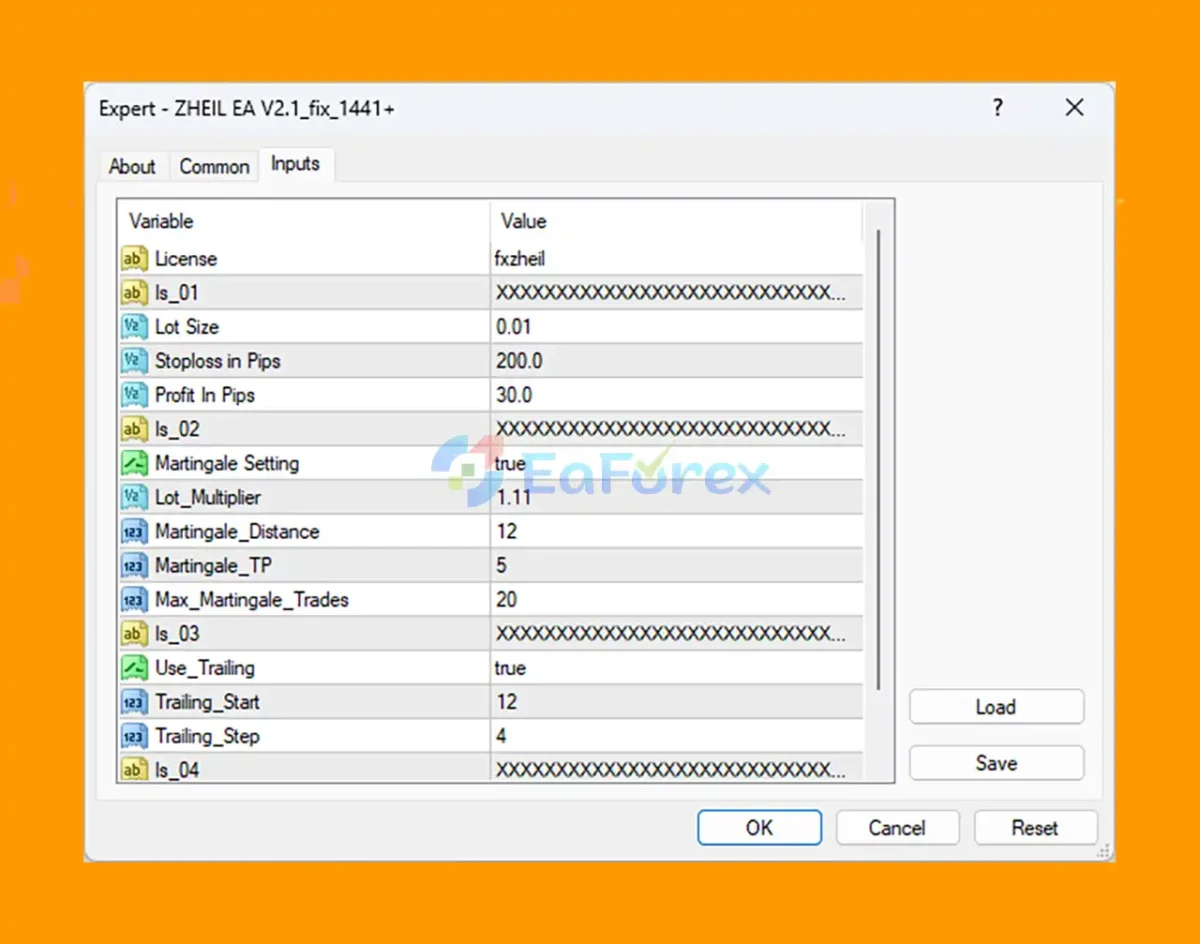Click the string icon beside ls_03
The height and width of the screenshot is (944, 1200).
click(x=134, y=634)
